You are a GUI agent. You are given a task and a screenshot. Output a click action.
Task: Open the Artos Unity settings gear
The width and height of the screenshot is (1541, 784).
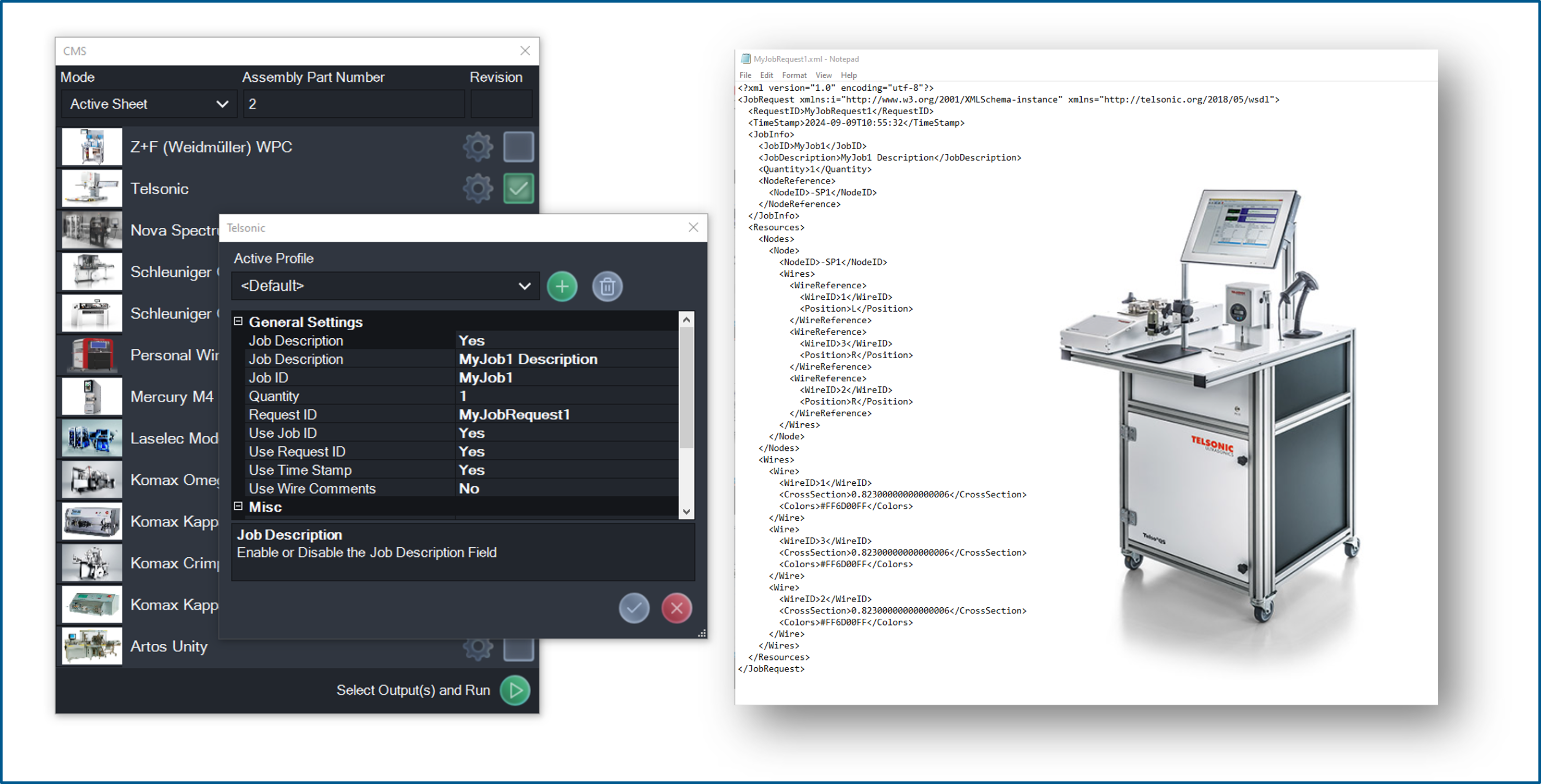478,648
